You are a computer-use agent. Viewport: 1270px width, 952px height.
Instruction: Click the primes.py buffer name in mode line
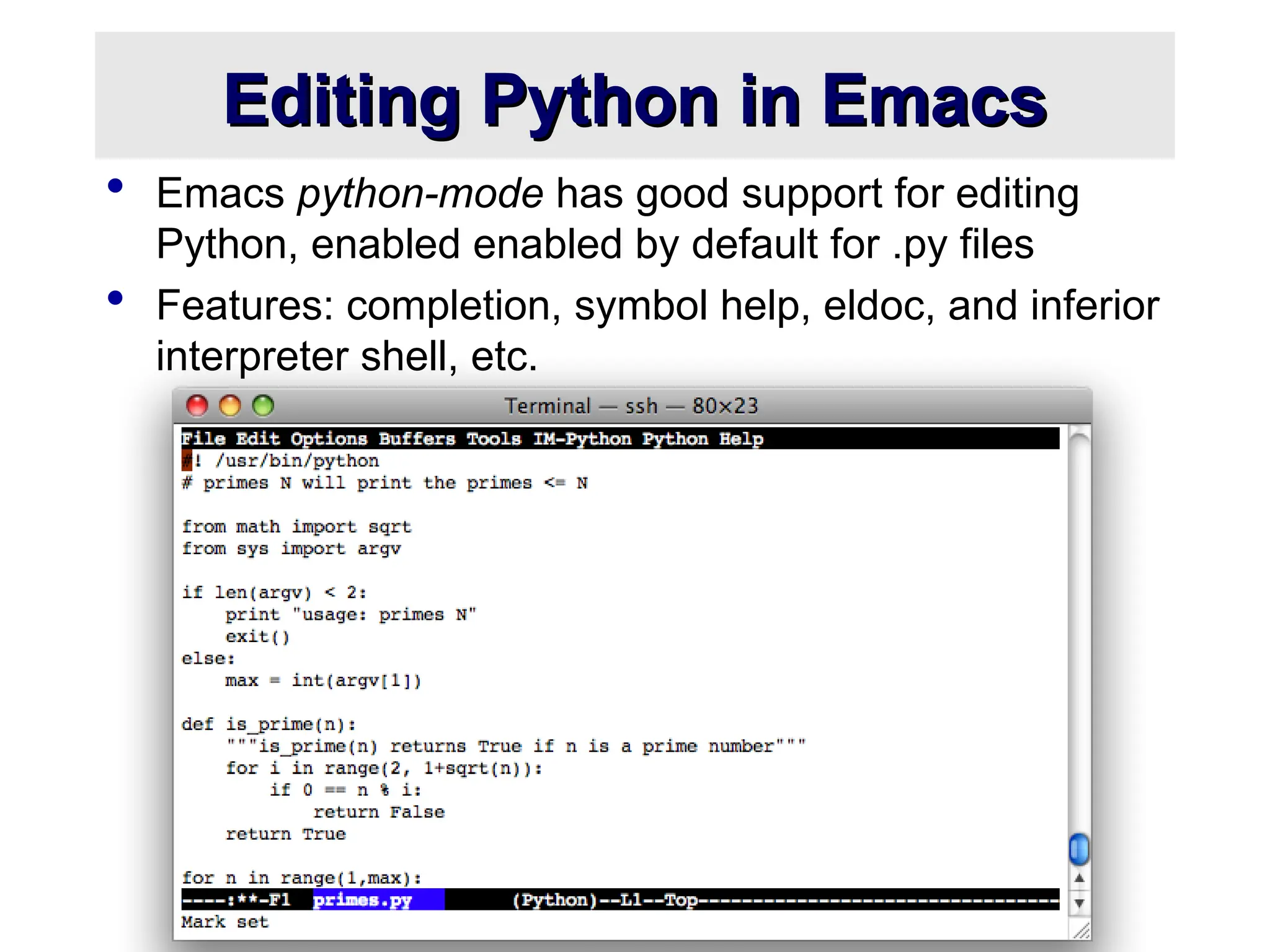click(x=362, y=900)
